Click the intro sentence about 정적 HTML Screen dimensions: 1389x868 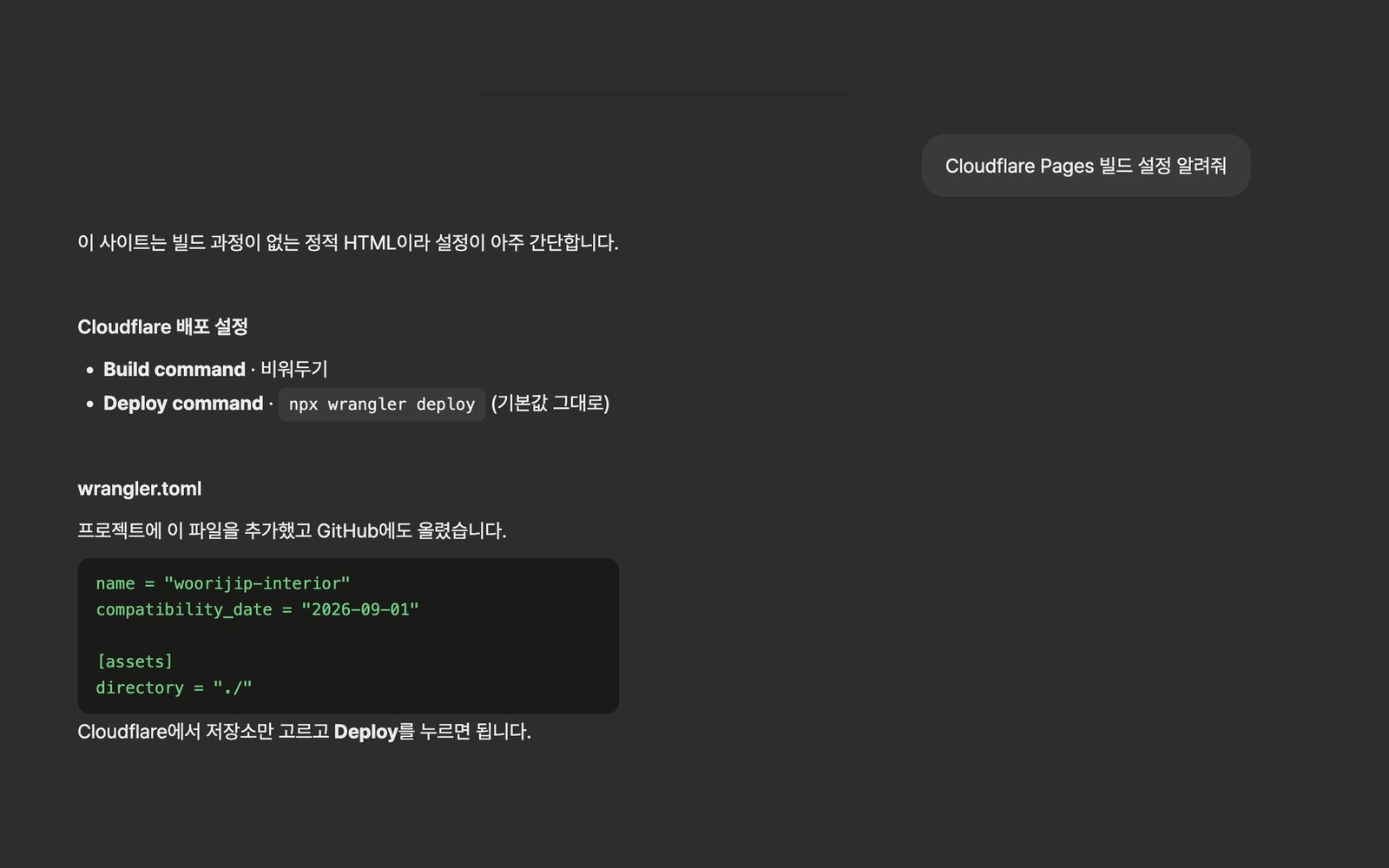pyautogui.click(x=348, y=242)
